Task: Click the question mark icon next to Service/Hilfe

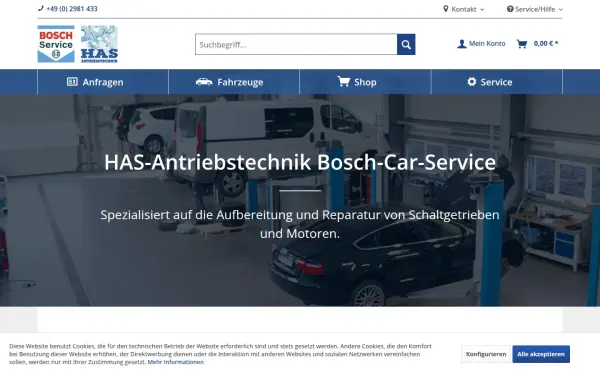Action: pos(510,9)
